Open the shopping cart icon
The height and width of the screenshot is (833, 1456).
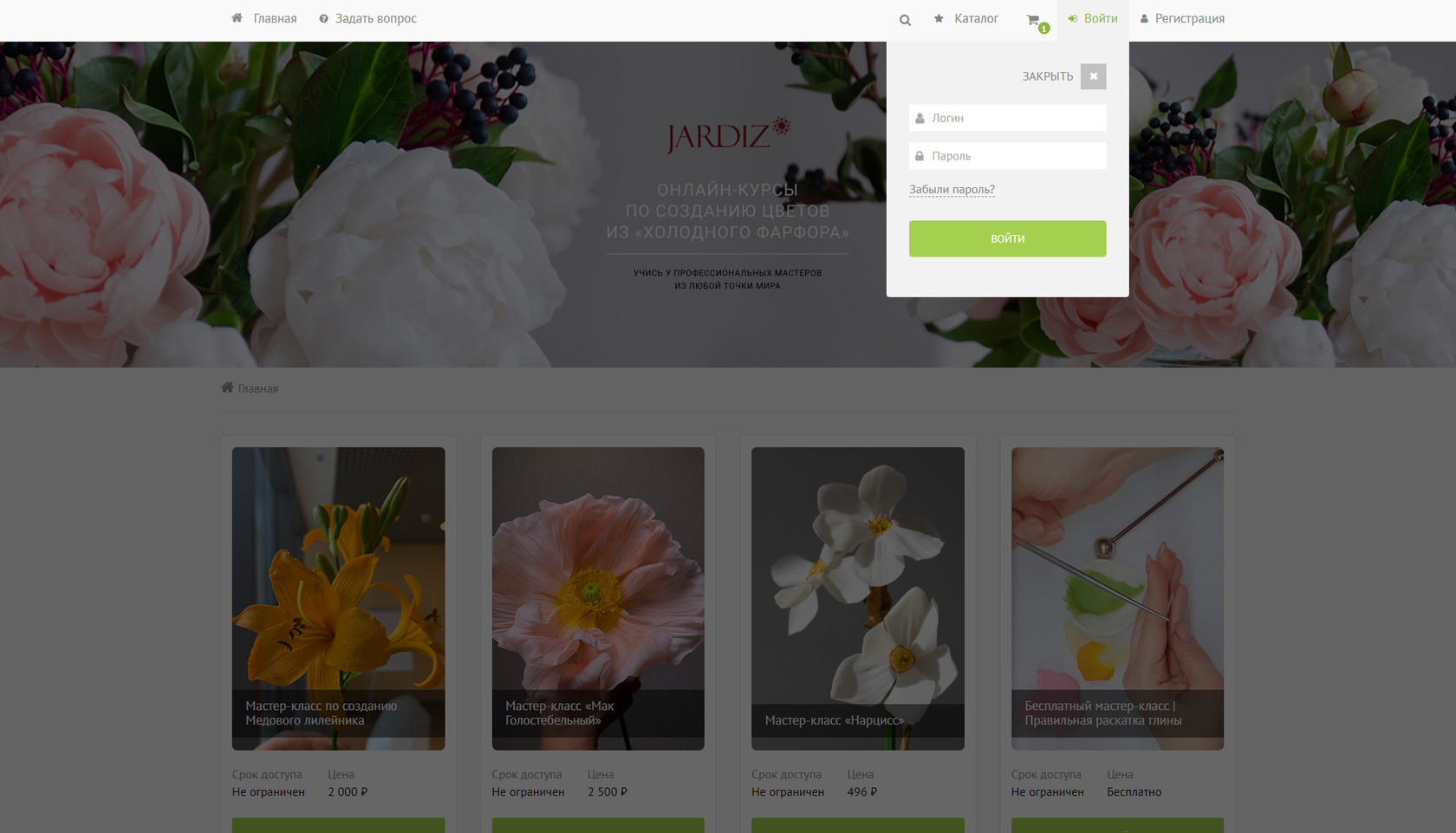1032,19
